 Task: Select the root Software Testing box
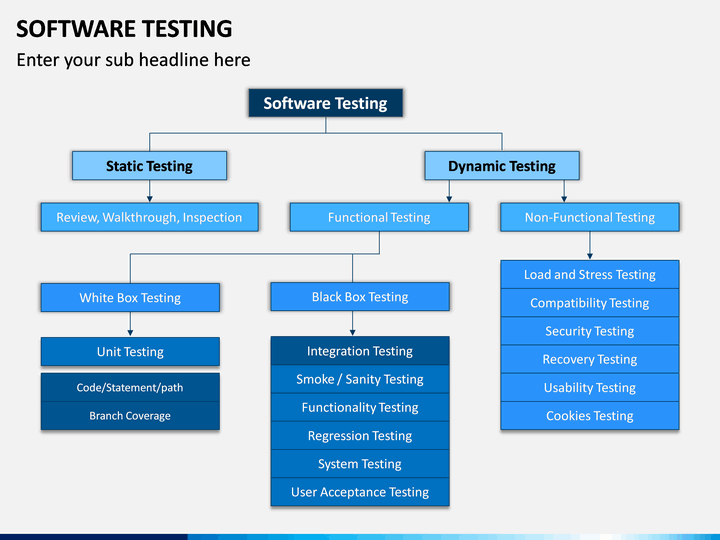pos(326,103)
